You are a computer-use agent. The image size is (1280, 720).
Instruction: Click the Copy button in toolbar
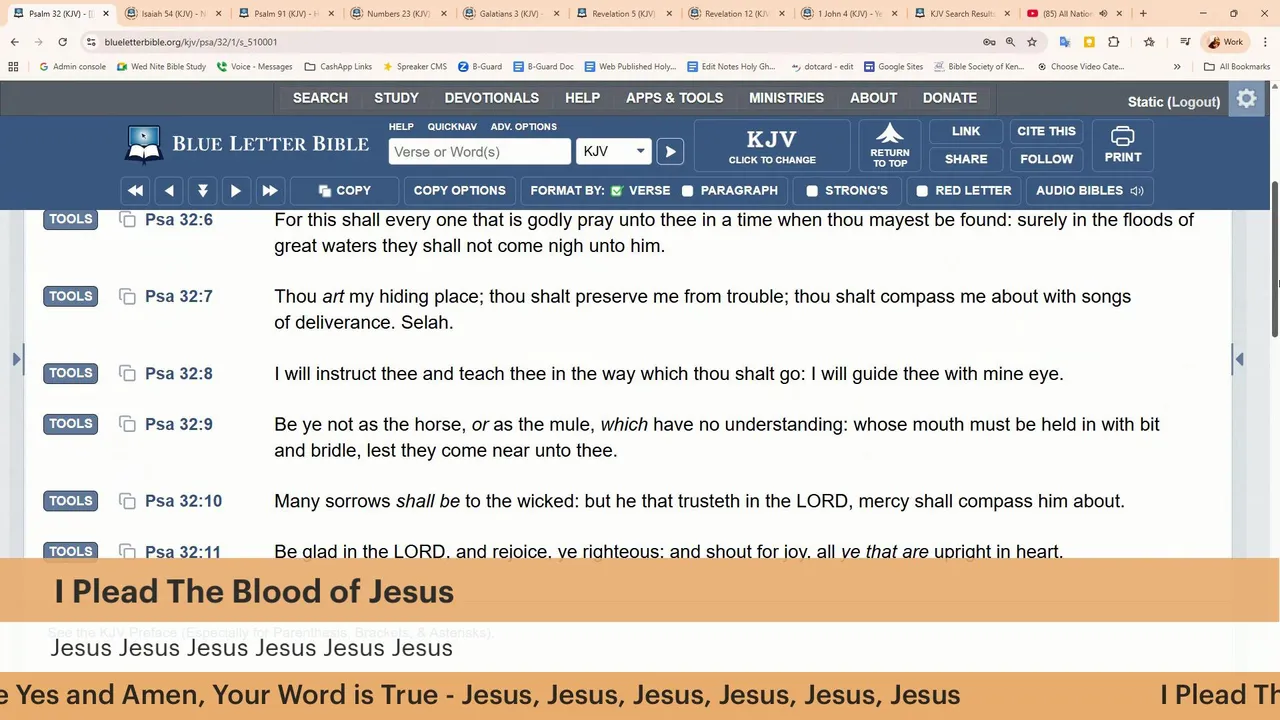click(344, 190)
